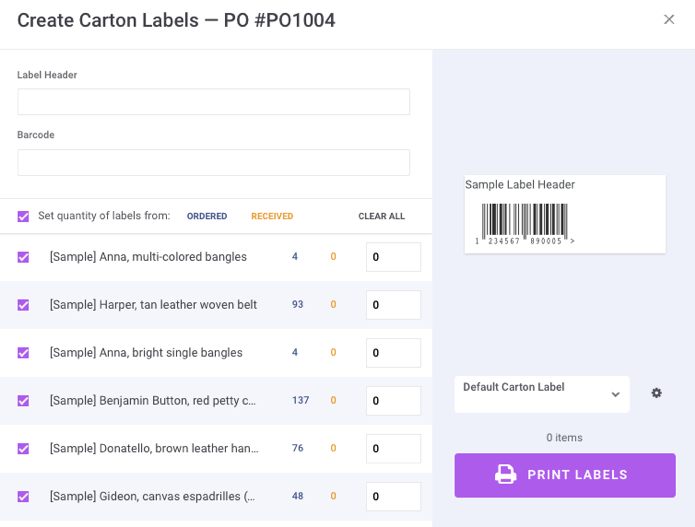Open label template settings gear

click(x=656, y=393)
